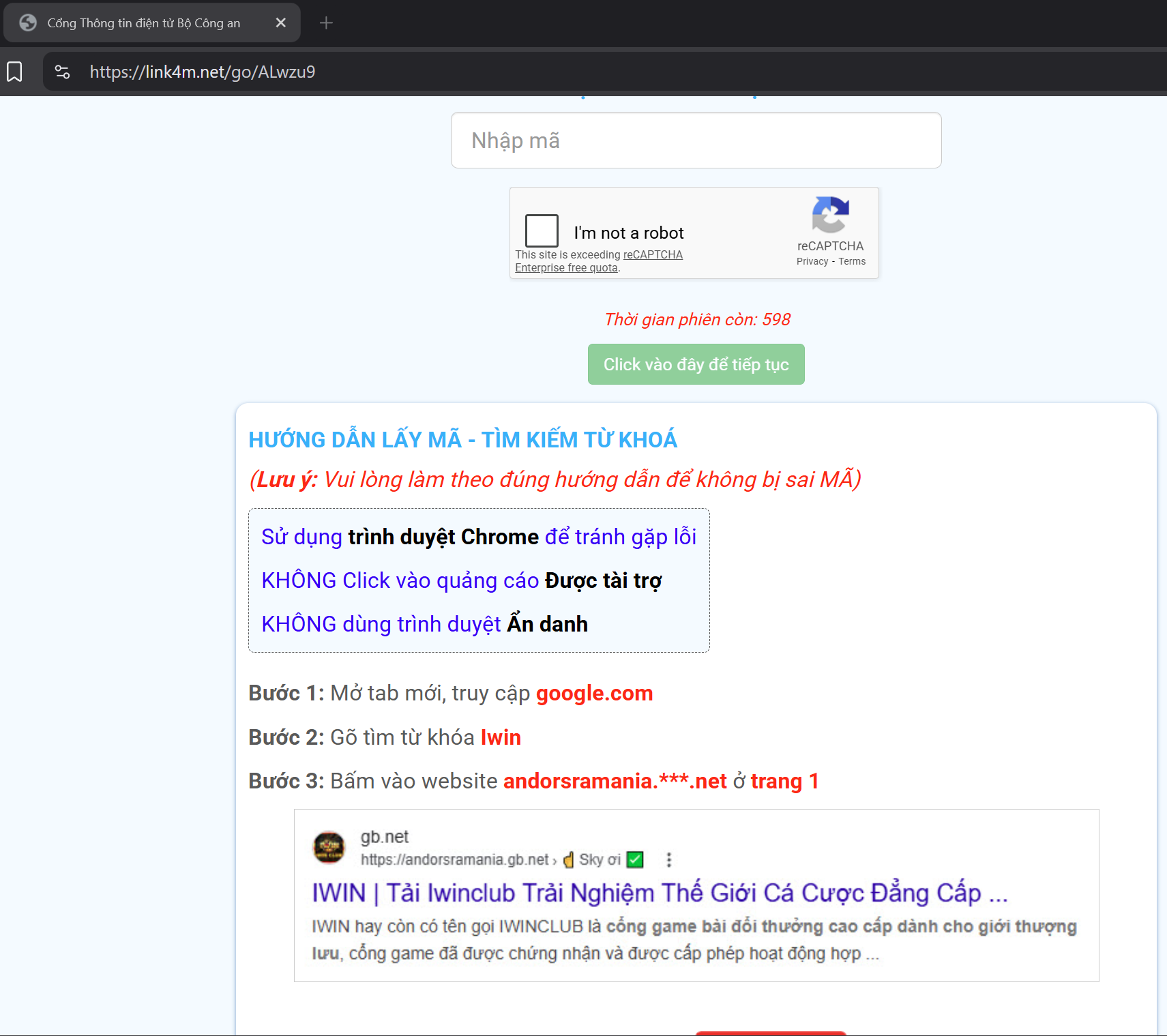
Task: Click the andorsramania.gb.net URL in search result
Action: [x=454, y=859]
